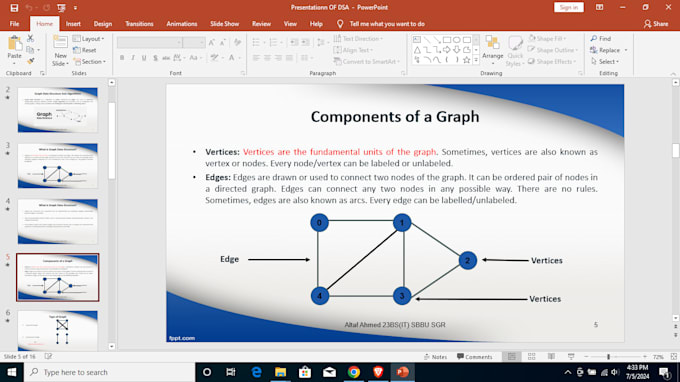This screenshot has width=680, height=382.
Task: Open the File menu
Action: click(14, 24)
